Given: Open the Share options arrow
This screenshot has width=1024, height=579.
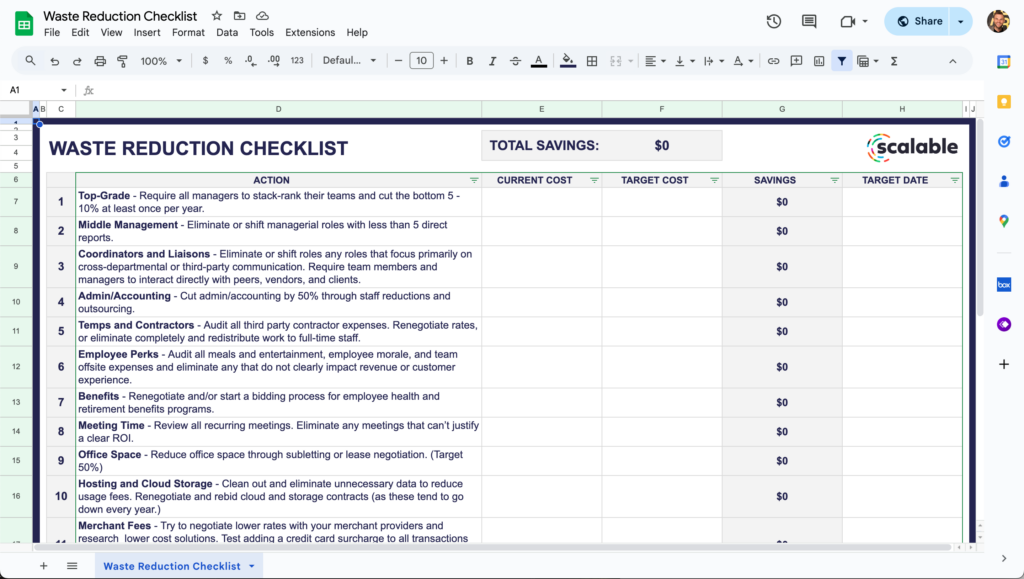Looking at the screenshot, I should [961, 21].
